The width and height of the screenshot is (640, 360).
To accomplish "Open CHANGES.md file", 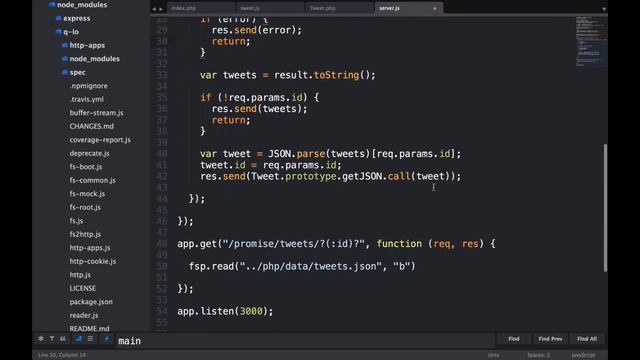I will click(x=91, y=126).
